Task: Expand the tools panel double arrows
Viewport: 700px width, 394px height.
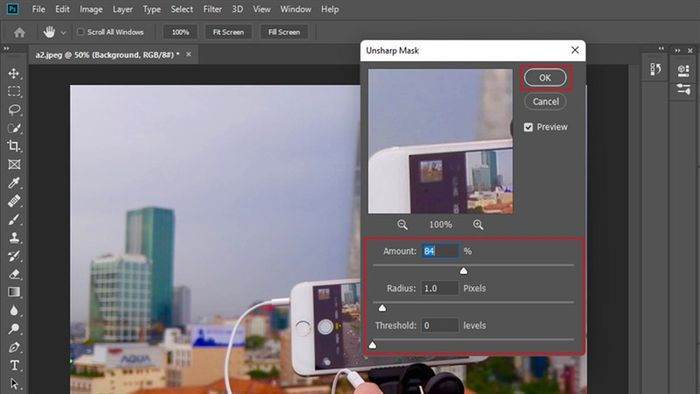Action: [6, 48]
